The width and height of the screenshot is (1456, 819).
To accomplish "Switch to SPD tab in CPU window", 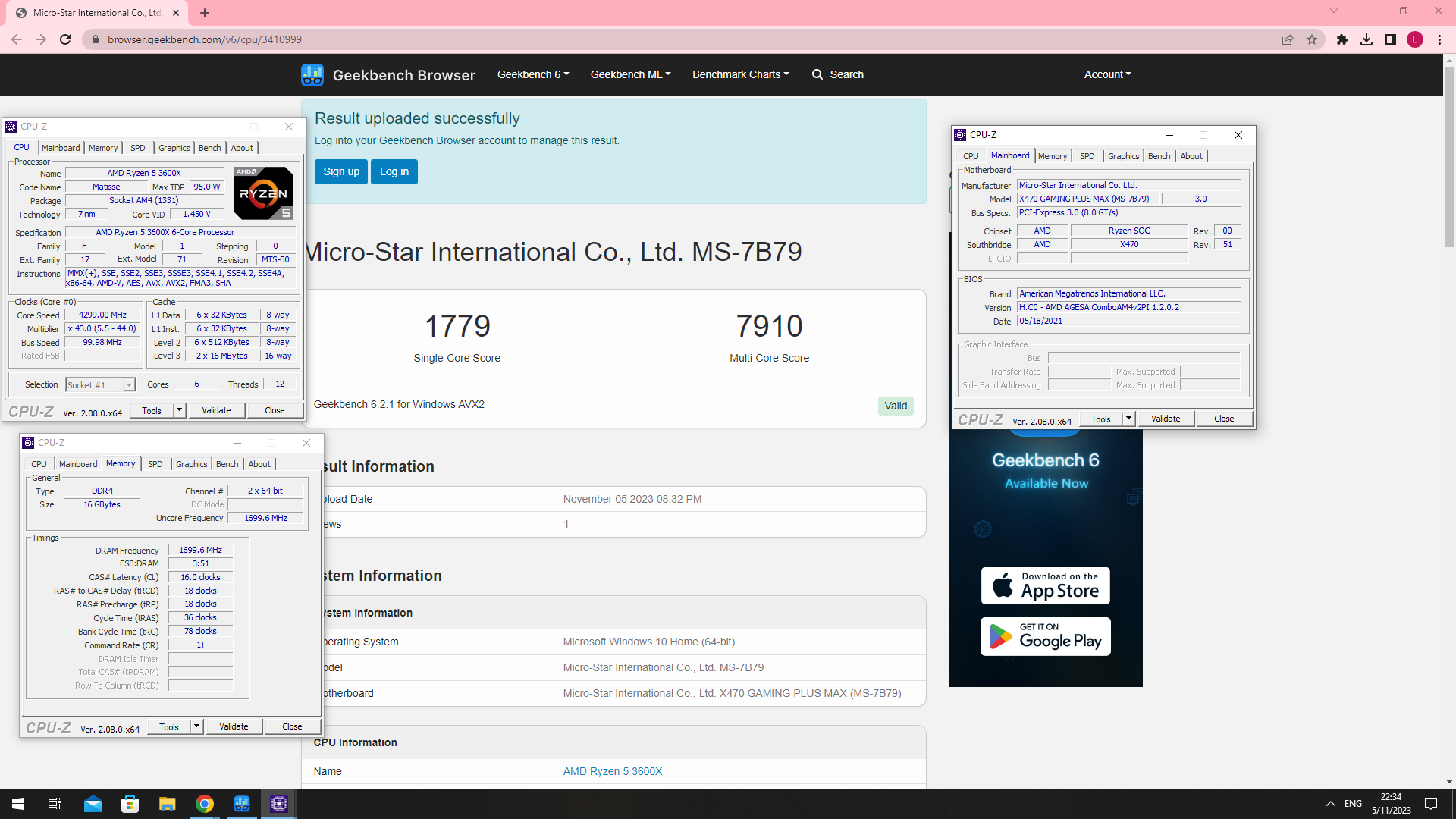I will pos(137,148).
